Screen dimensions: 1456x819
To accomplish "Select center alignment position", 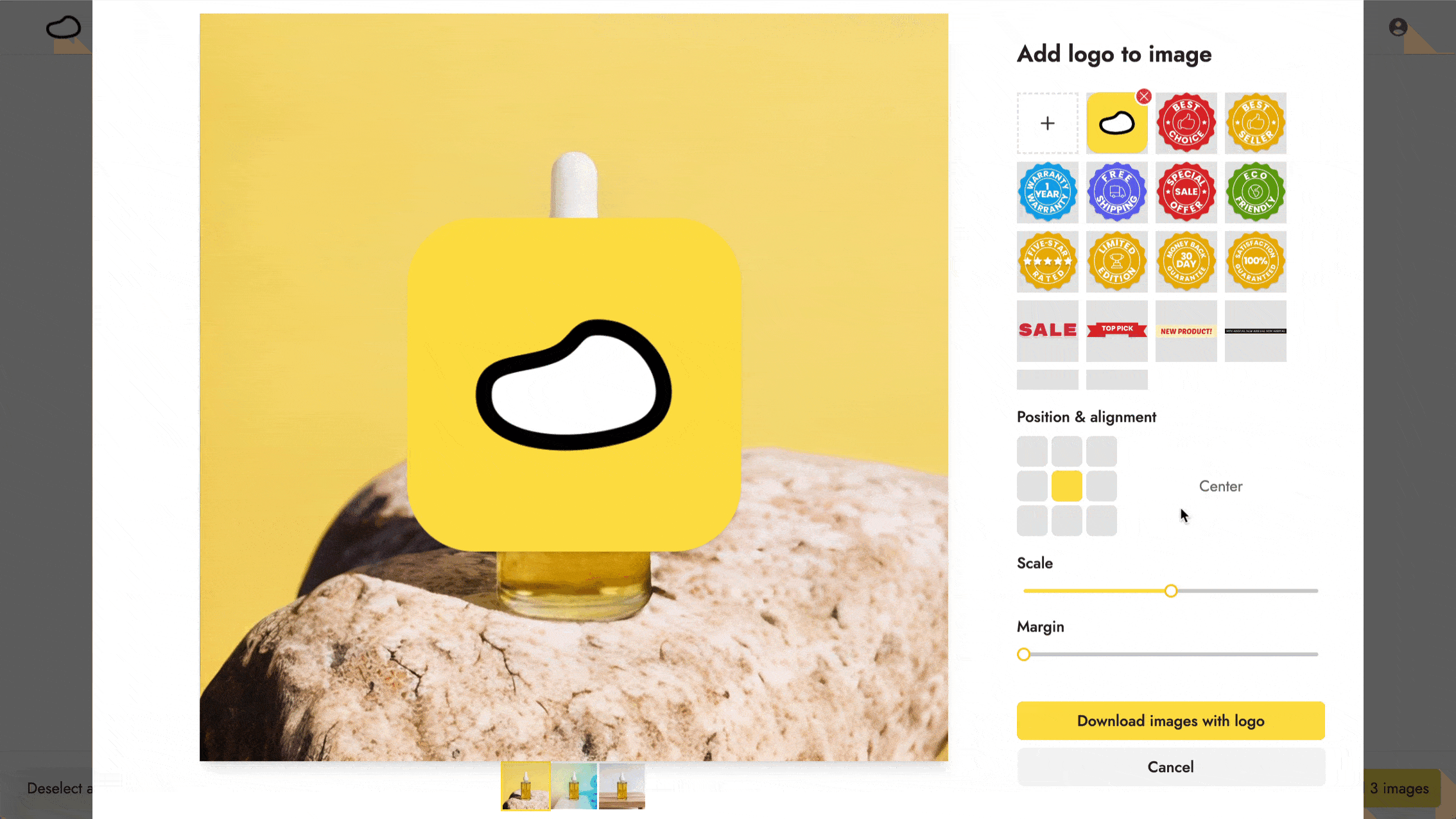I will (1067, 486).
